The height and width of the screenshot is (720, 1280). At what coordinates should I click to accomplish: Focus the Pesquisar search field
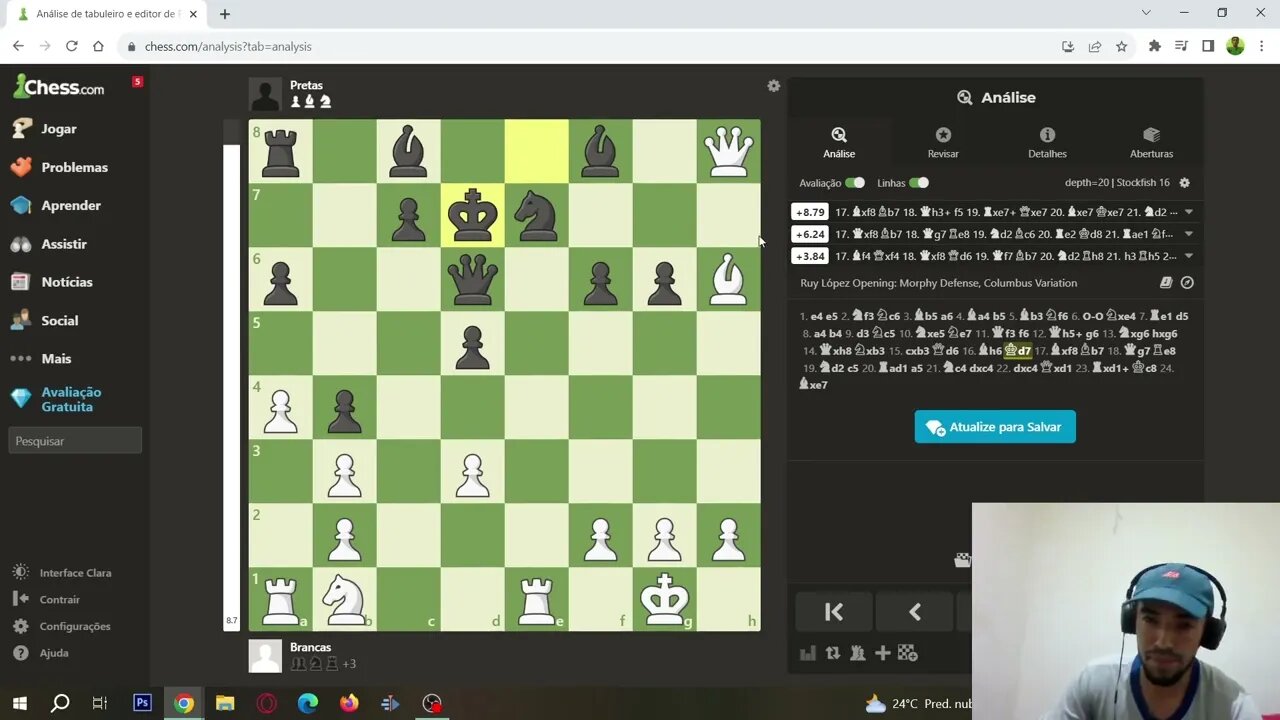click(75, 441)
